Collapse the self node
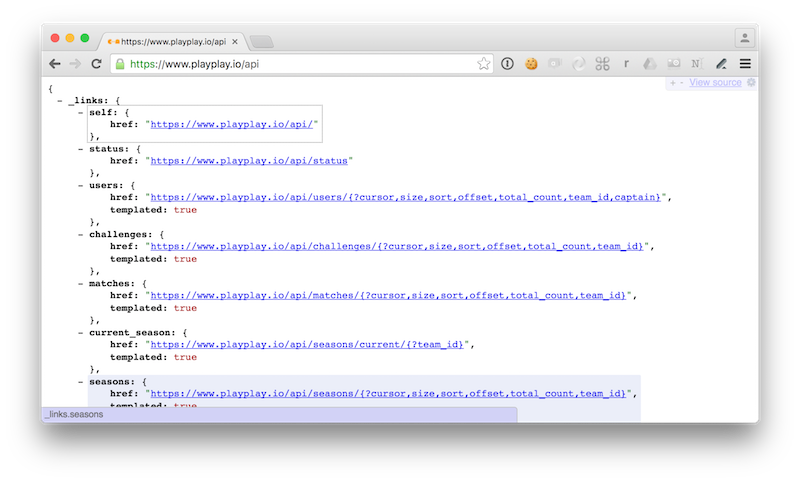This screenshot has width=800, height=482. (81, 112)
